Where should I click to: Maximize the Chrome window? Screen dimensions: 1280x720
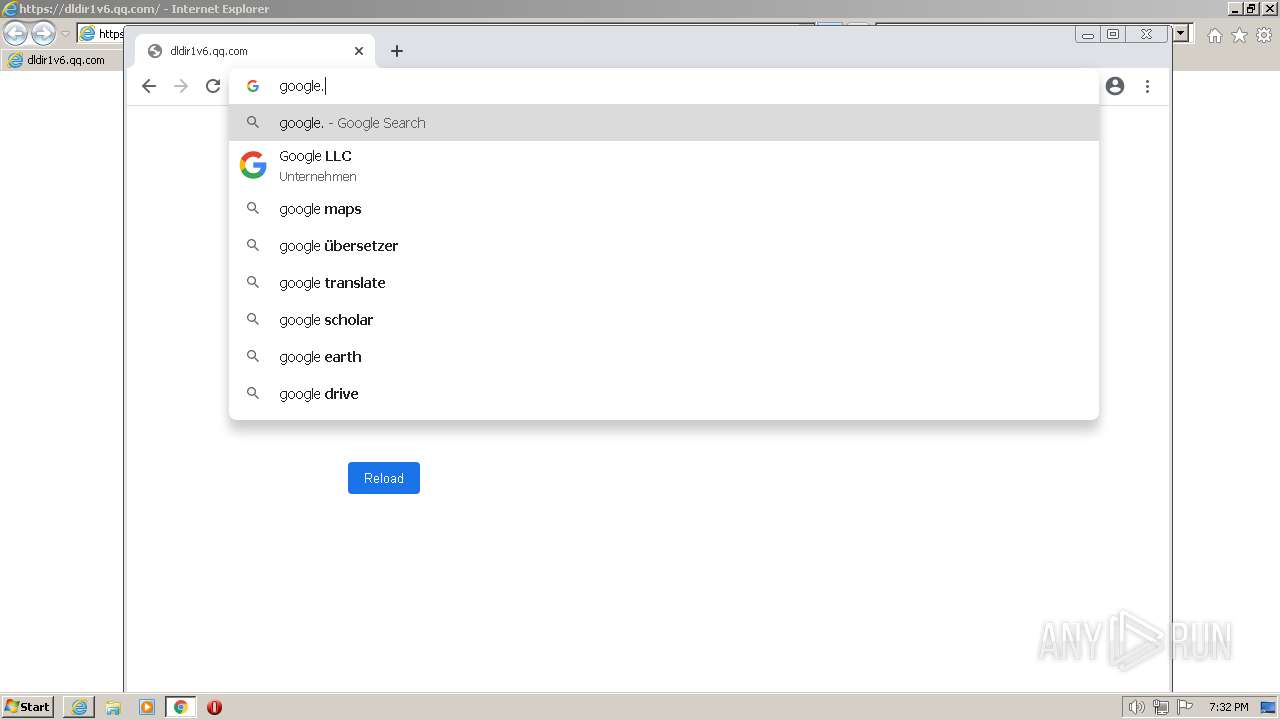[1113, 34]
